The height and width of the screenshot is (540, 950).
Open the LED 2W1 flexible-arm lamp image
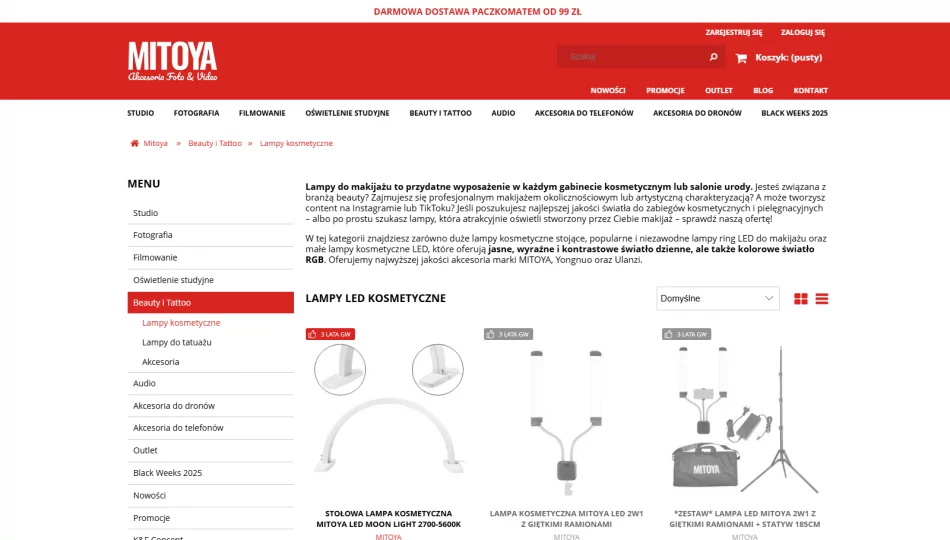point(566,421)
